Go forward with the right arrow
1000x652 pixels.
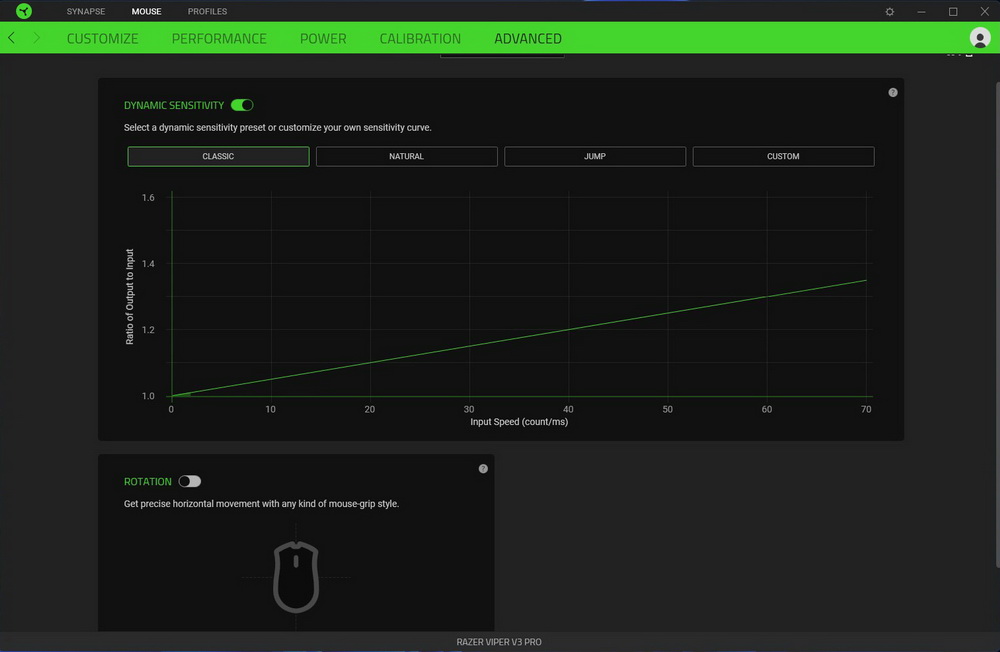pos(37,38)
